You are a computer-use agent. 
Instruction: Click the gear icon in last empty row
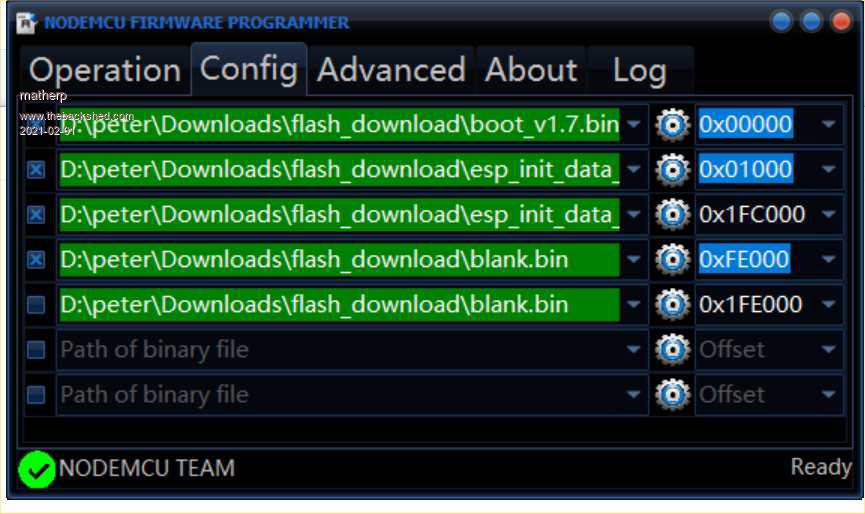pyautogui.click(x=673, y=395)
